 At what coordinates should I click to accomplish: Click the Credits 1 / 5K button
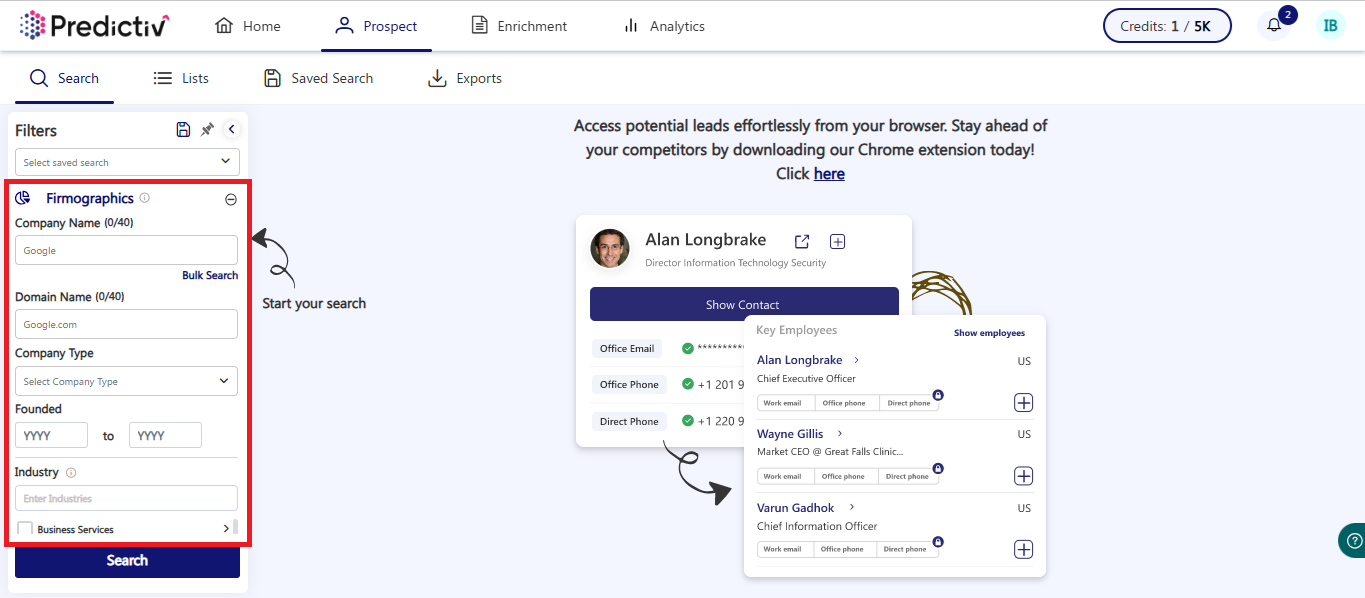pyautogui.click(x=1167, y=26)
